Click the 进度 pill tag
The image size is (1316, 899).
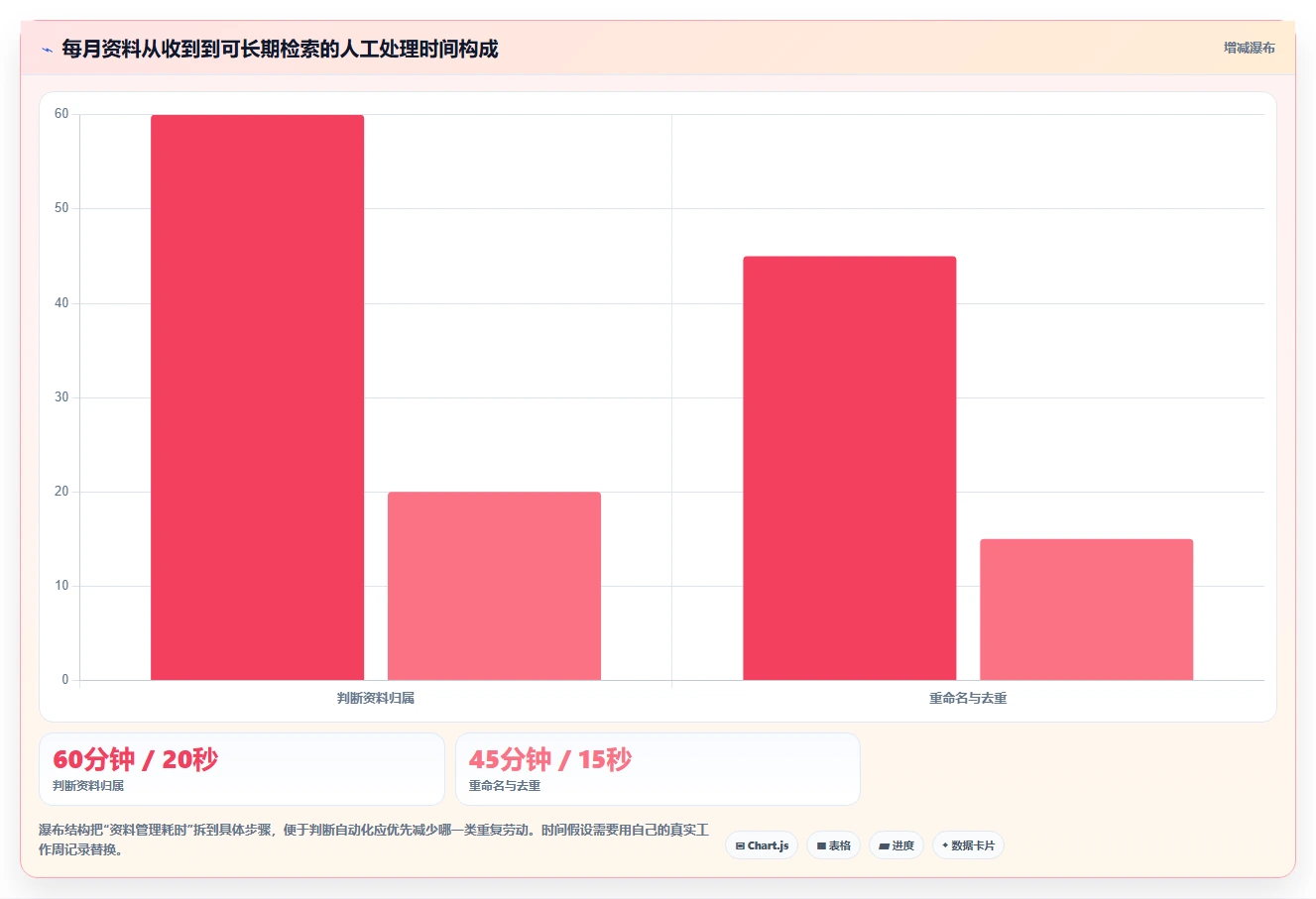coord(897,845)
